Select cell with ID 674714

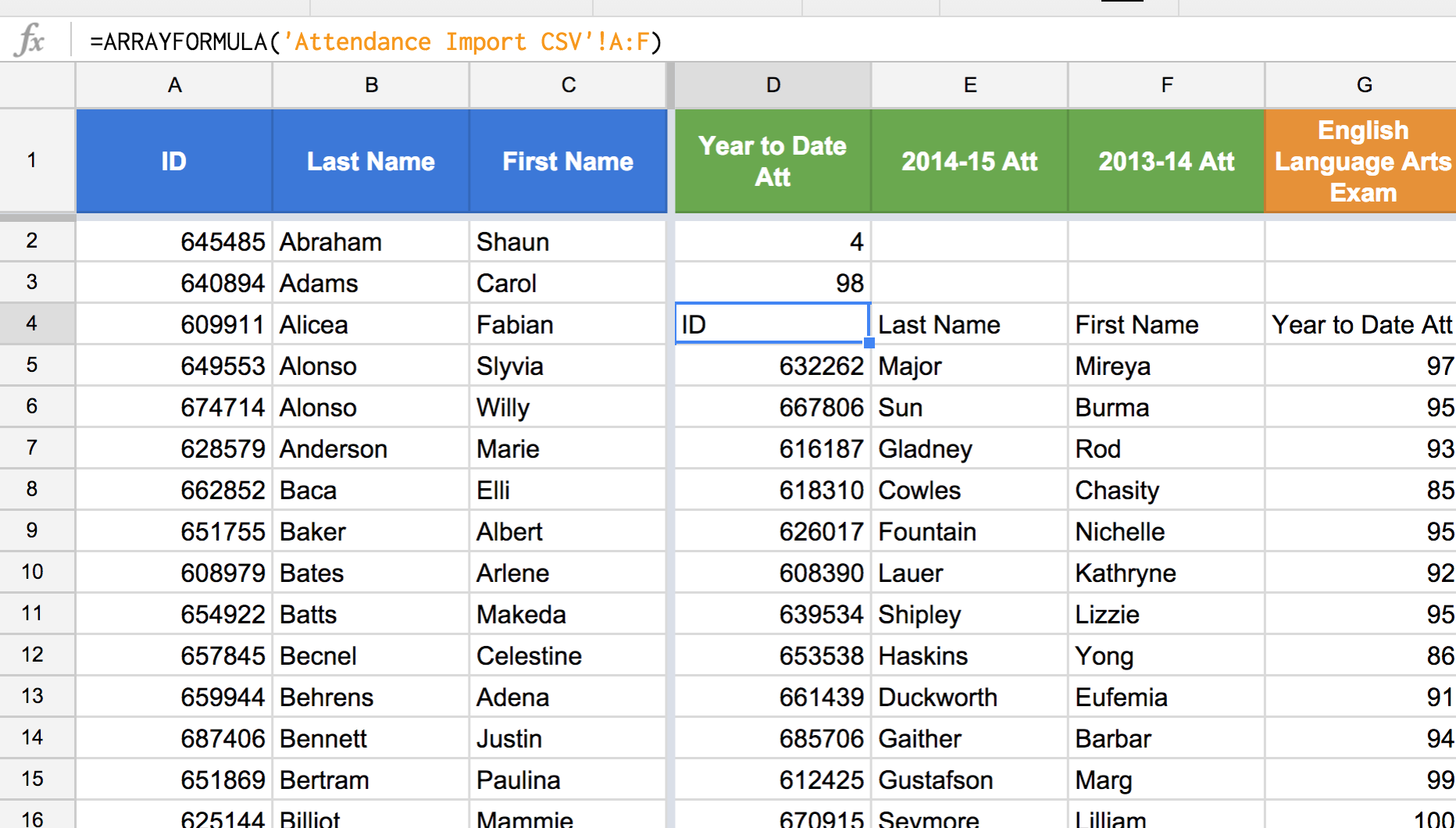174,407
